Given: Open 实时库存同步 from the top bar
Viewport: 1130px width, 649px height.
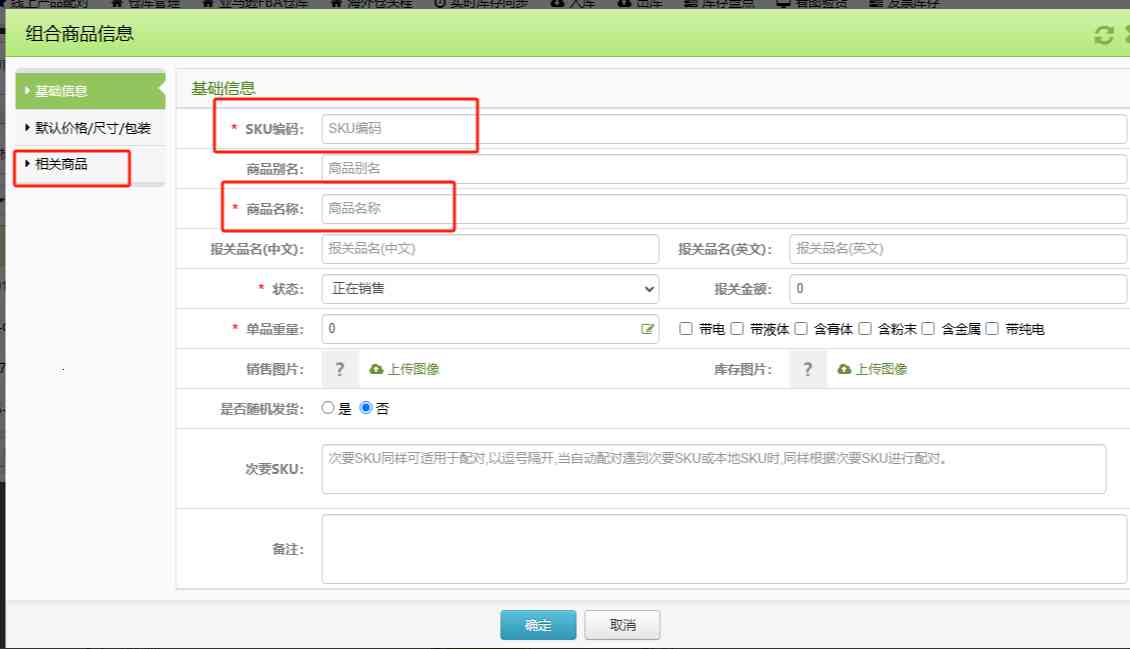Looking at the screenshot, I should point(482,4).
